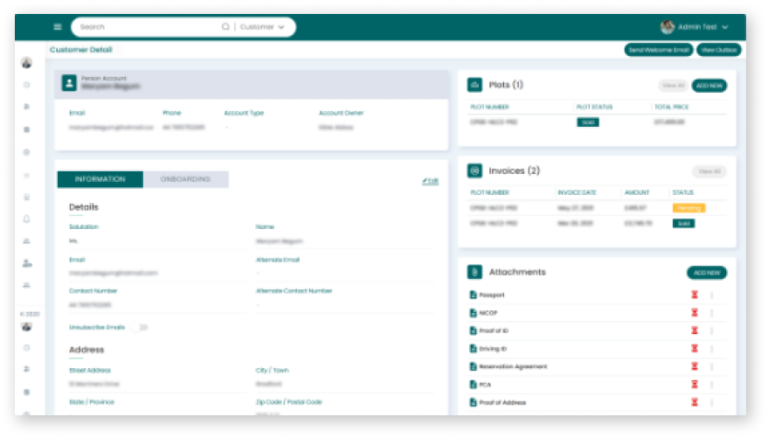This screenshot has width=768, height=438.
Task: Select the Information tab
Action: pos(100,179)
